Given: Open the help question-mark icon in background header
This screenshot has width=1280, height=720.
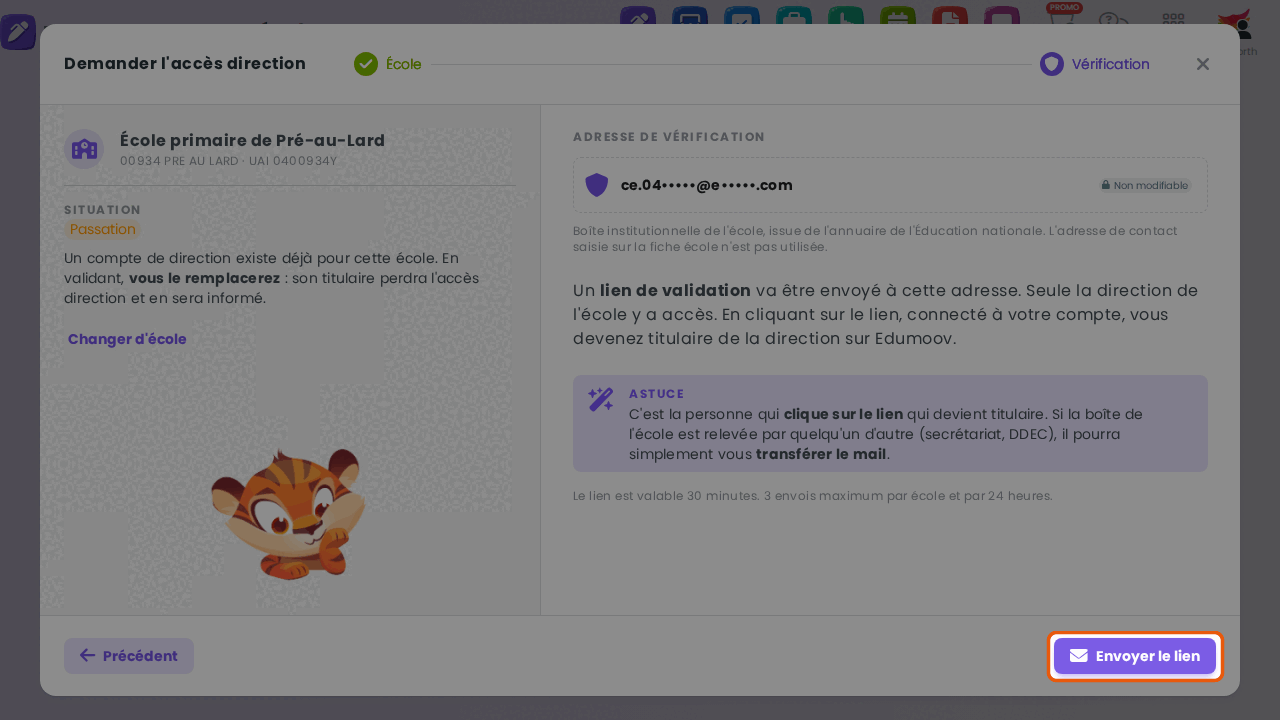Looking at the screenshot, I should (1113, 22).
